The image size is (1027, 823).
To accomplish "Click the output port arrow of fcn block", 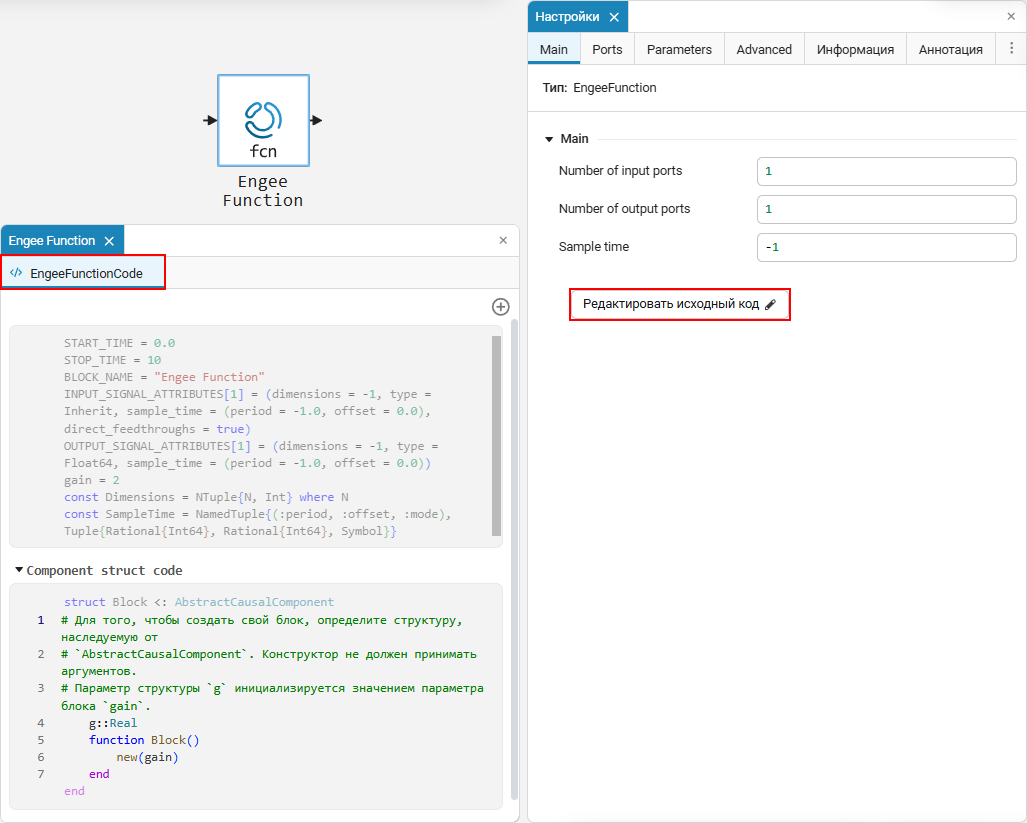I will (316, 120).
